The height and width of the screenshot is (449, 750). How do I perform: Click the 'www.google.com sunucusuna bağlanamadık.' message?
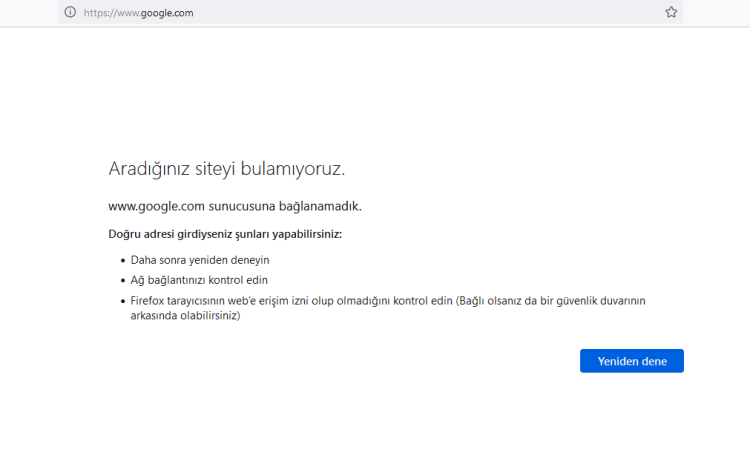(234, 206)
